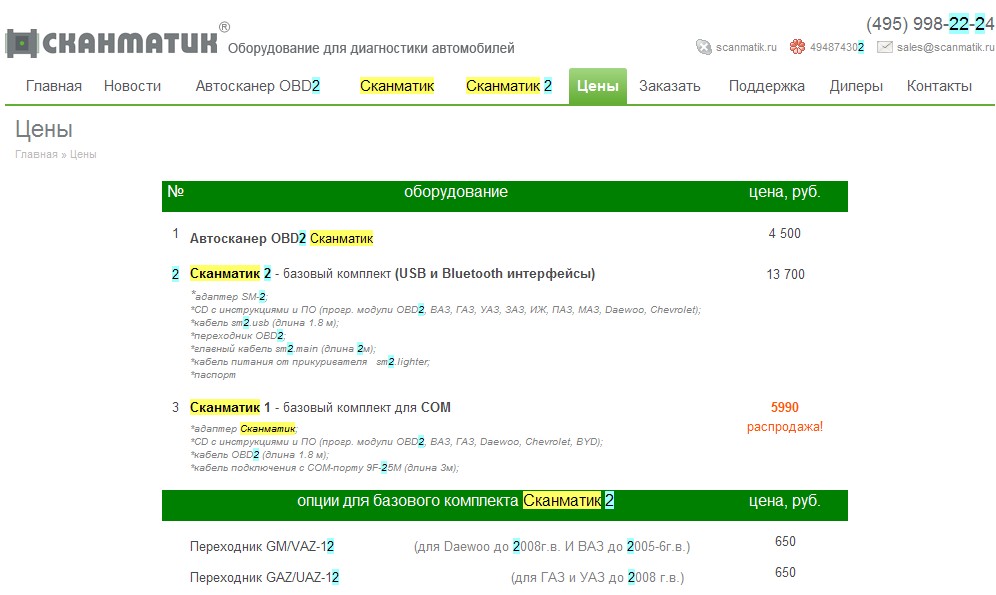Click the ICQ flower icon
This screenshot has width=996, height=595.
click(x=797, y=46)
